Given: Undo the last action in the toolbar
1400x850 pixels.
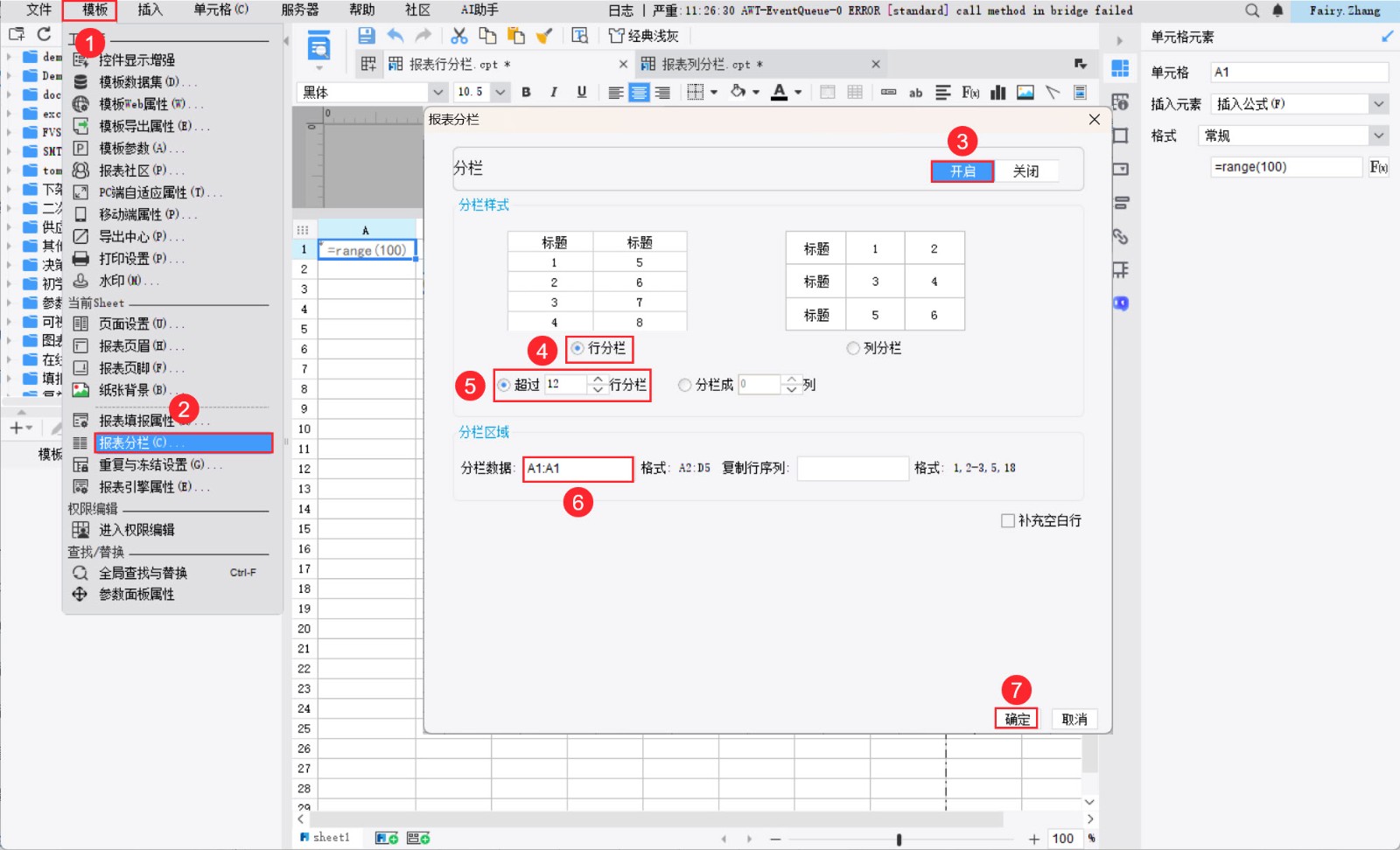Looking at the screenshot, I should 395,36.
